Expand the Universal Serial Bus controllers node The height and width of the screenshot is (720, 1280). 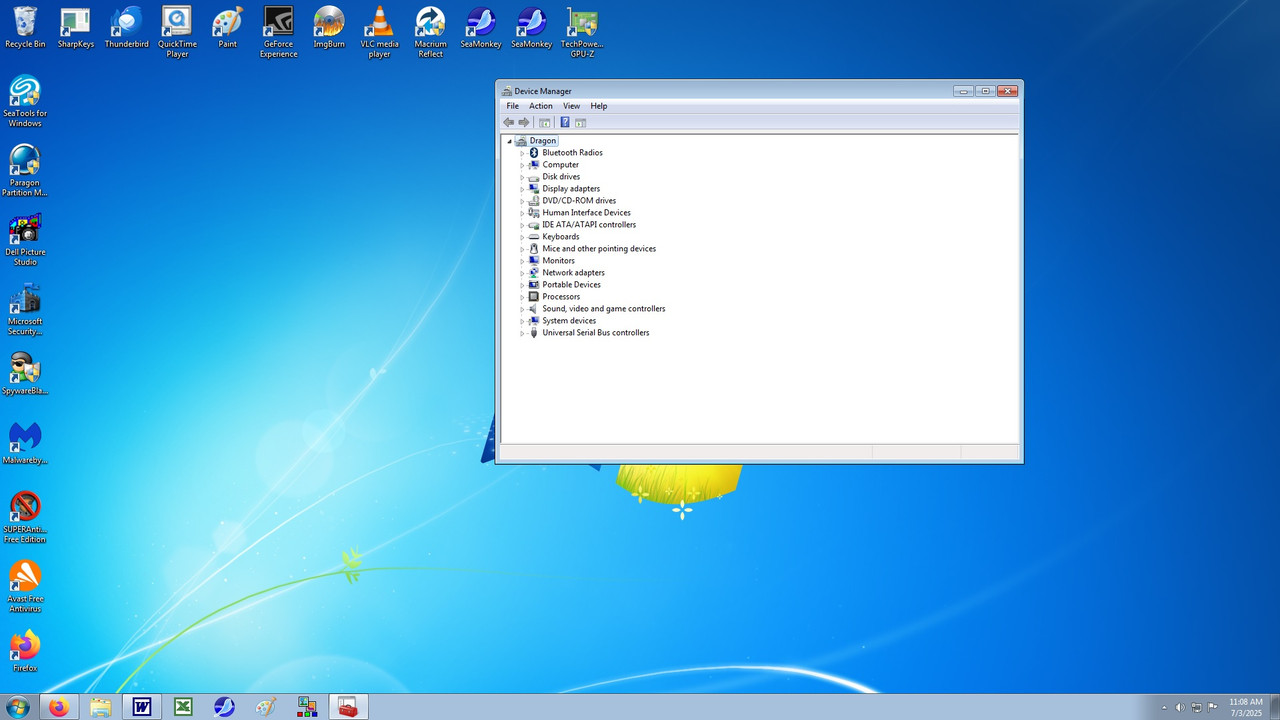pos(522,333)
